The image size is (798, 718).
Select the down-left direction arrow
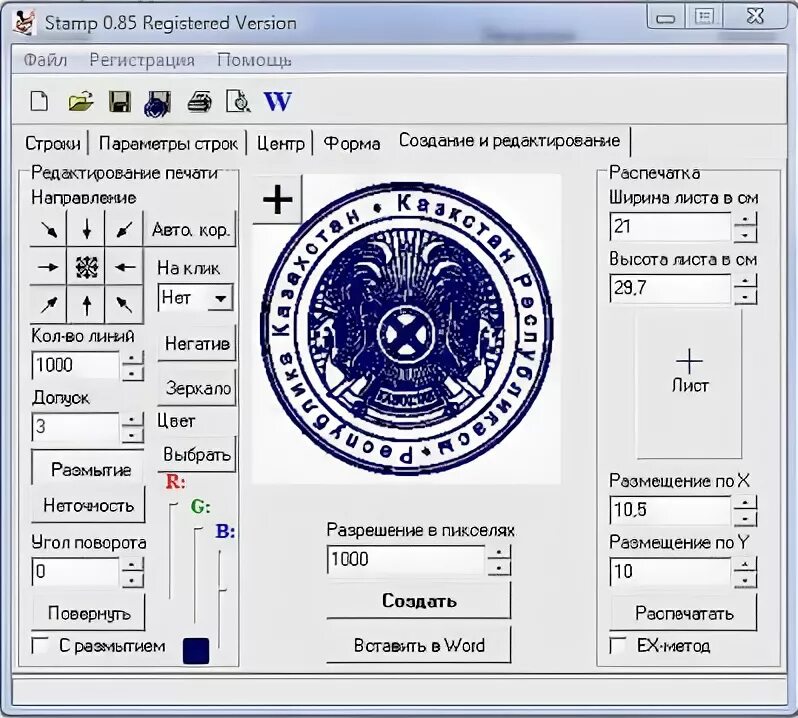(124, 229)
